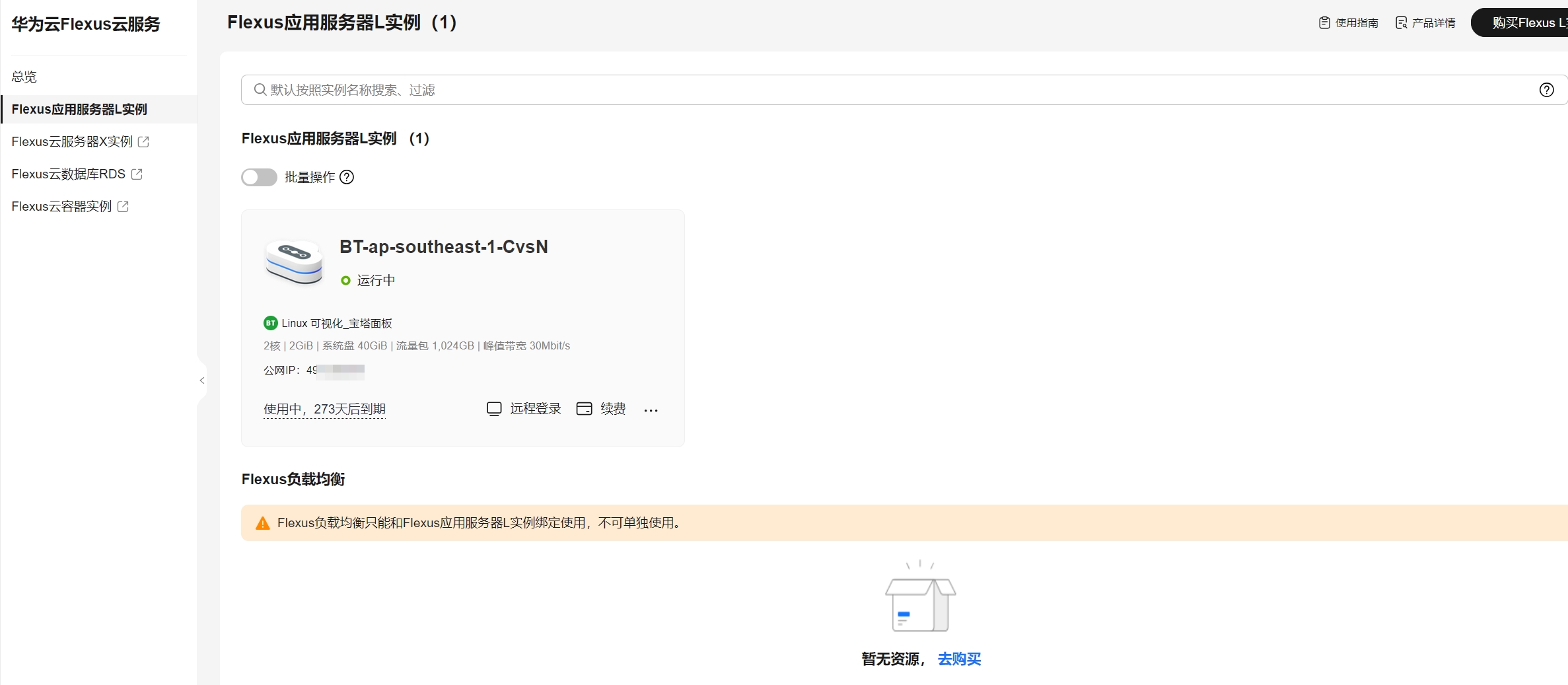The image size is (1568, 685).
Task: Click the load balancer binding notice text
Action: [x=480, y=523]
